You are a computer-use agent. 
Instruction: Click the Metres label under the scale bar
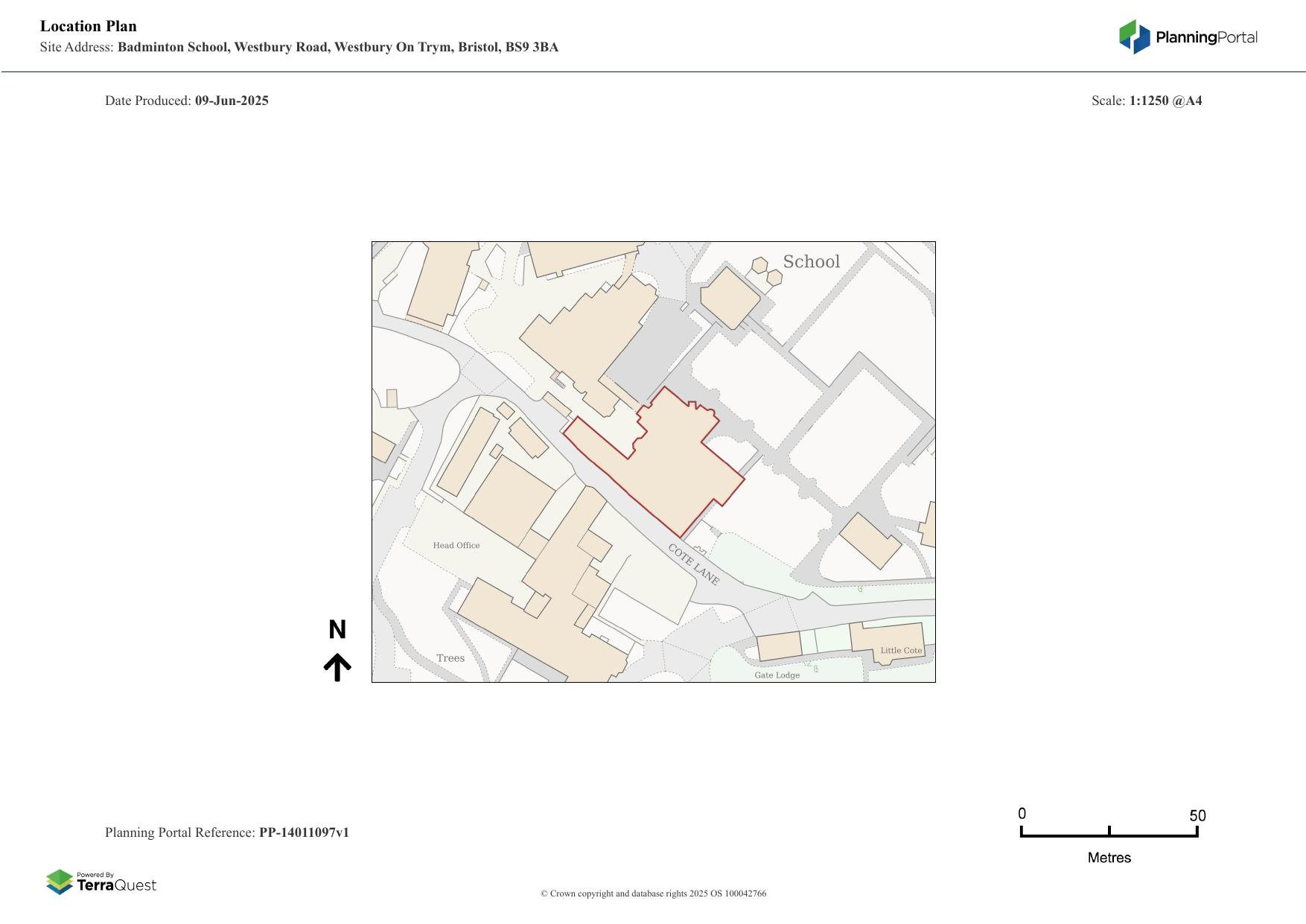[1109, 858]
